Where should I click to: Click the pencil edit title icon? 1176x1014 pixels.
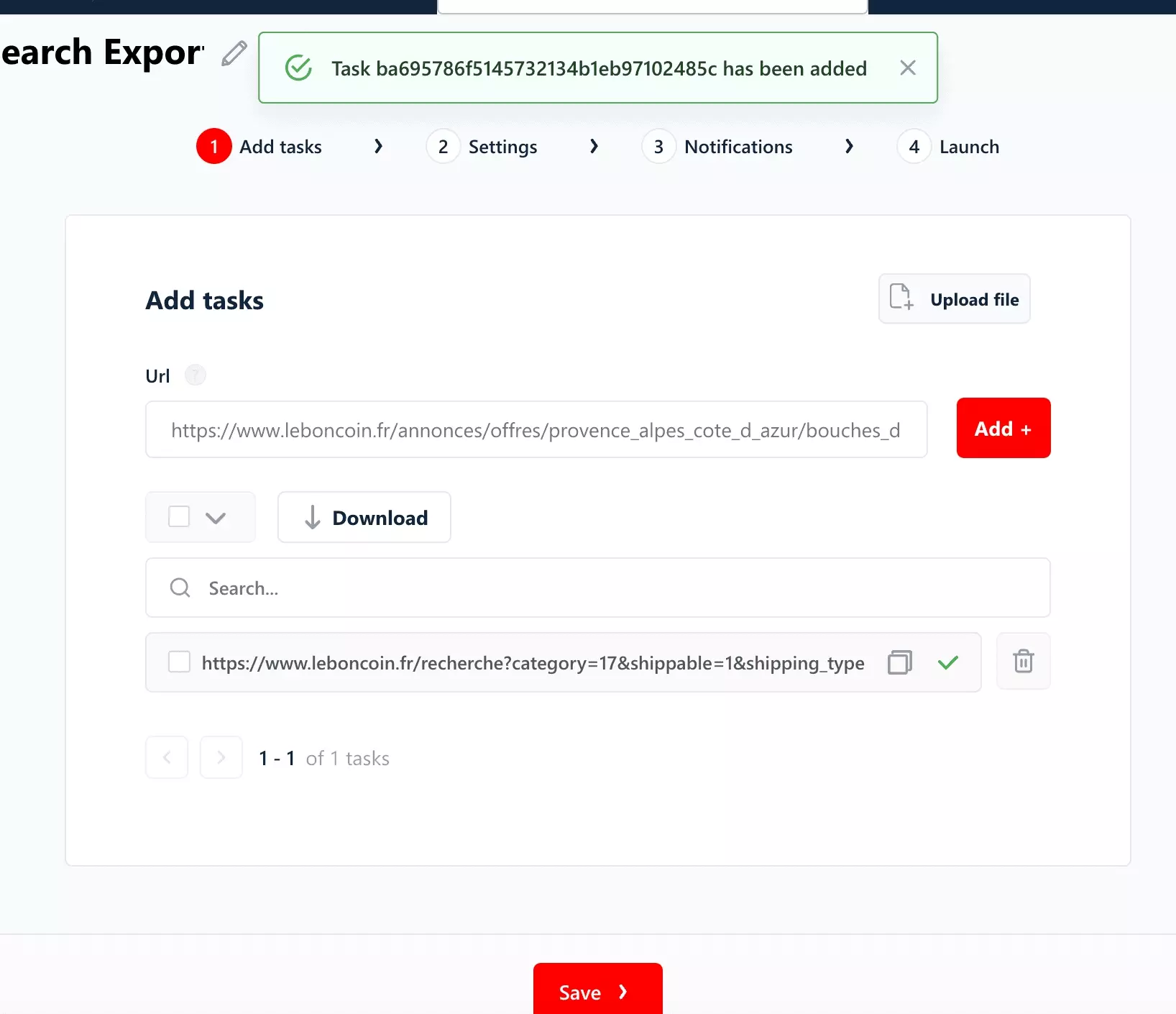click(234, 54)
